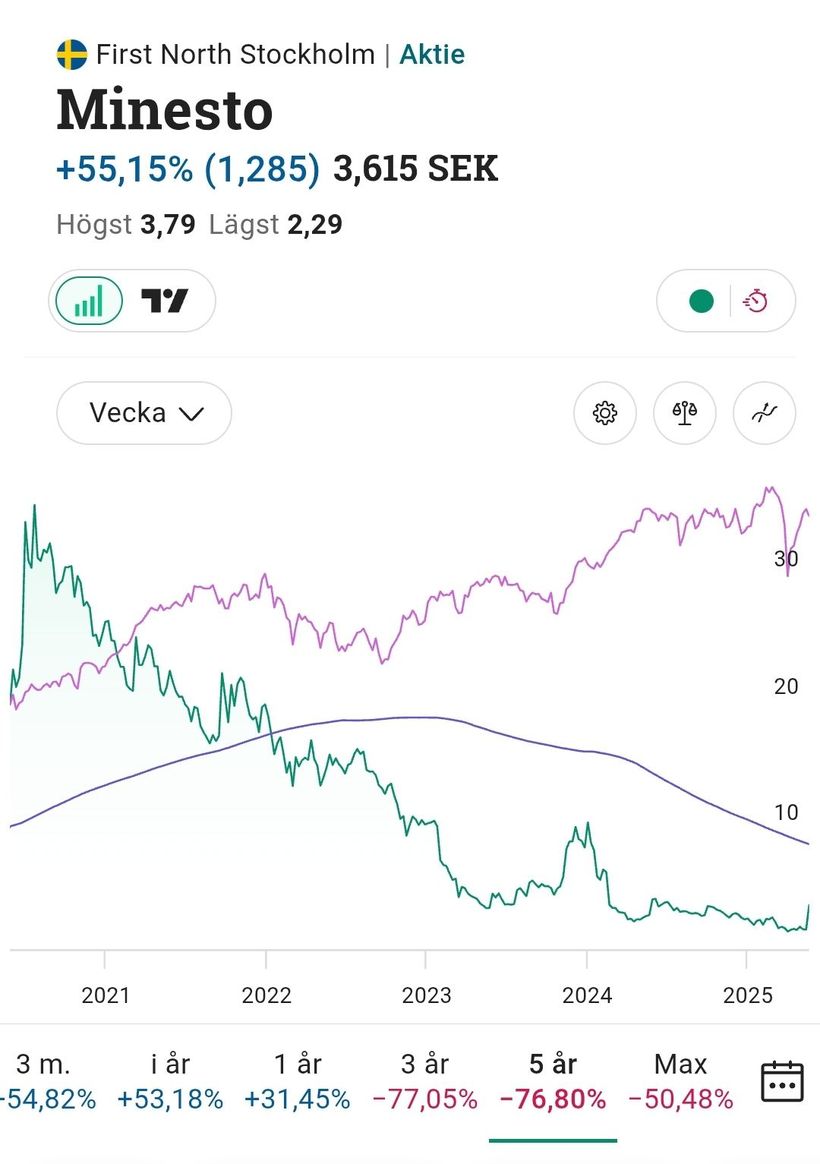This screenshot has width=820, height=1164.
Task: Switch to the 1 år period
Action: (x=297, y=1081)
